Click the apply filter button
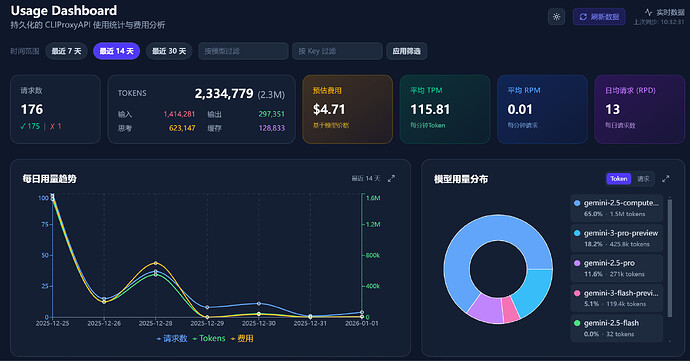Image resolution: width=690 pixels, height=361 pixels. pyautogui.click(x=407, y=51)
